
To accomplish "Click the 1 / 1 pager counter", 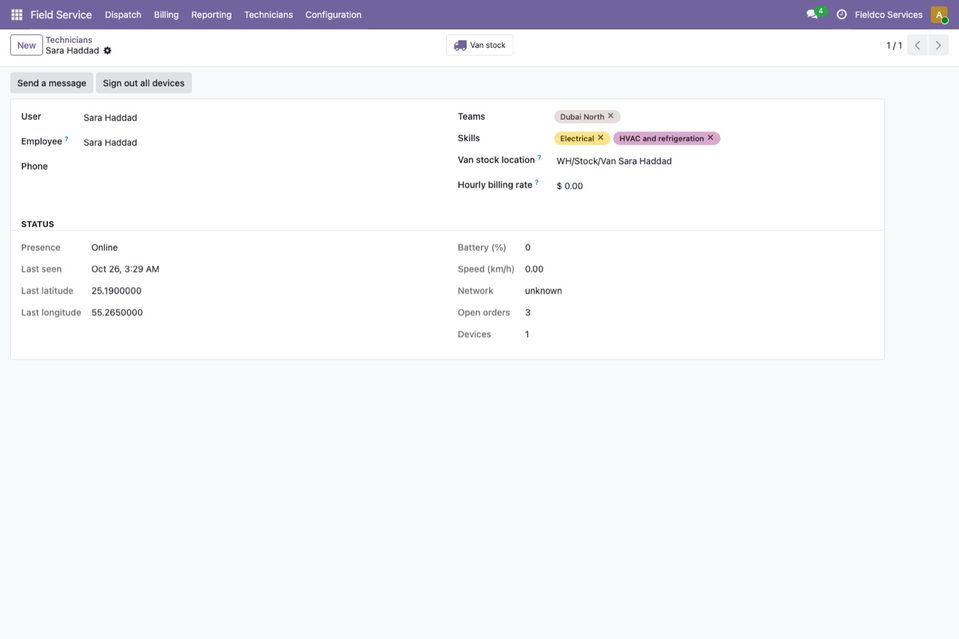I will click(894, 45).
